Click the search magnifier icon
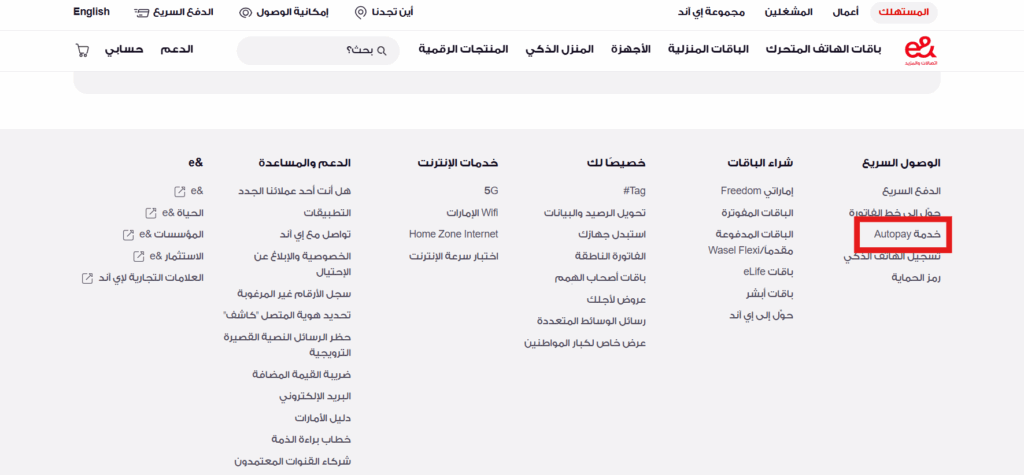This screenshot has height=475, width=1024. tap(383, 50)
